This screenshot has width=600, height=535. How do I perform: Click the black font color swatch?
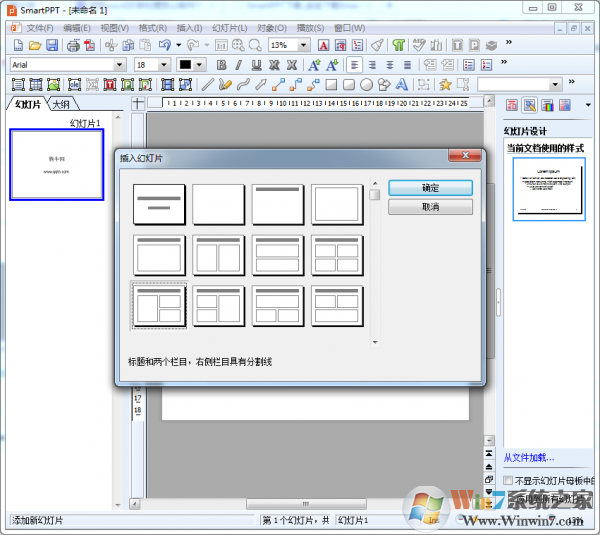[x=185, y=65]
